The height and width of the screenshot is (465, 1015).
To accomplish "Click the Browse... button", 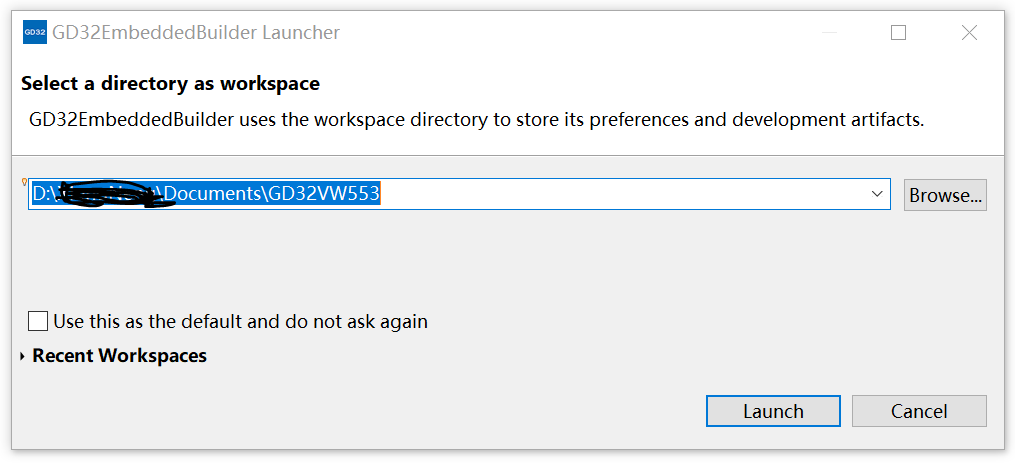I will point(945,195).
